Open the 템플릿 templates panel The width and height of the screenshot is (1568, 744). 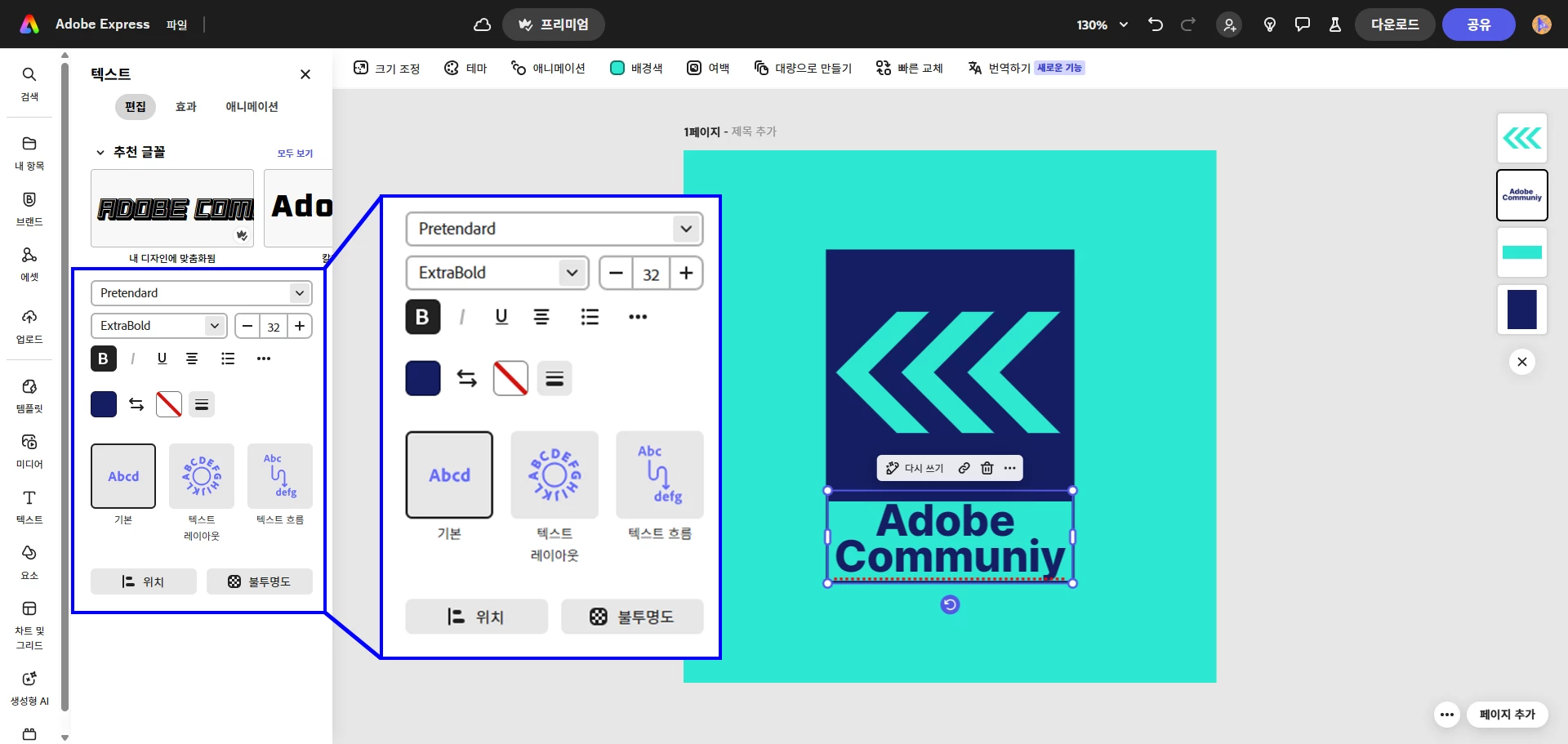29,395
